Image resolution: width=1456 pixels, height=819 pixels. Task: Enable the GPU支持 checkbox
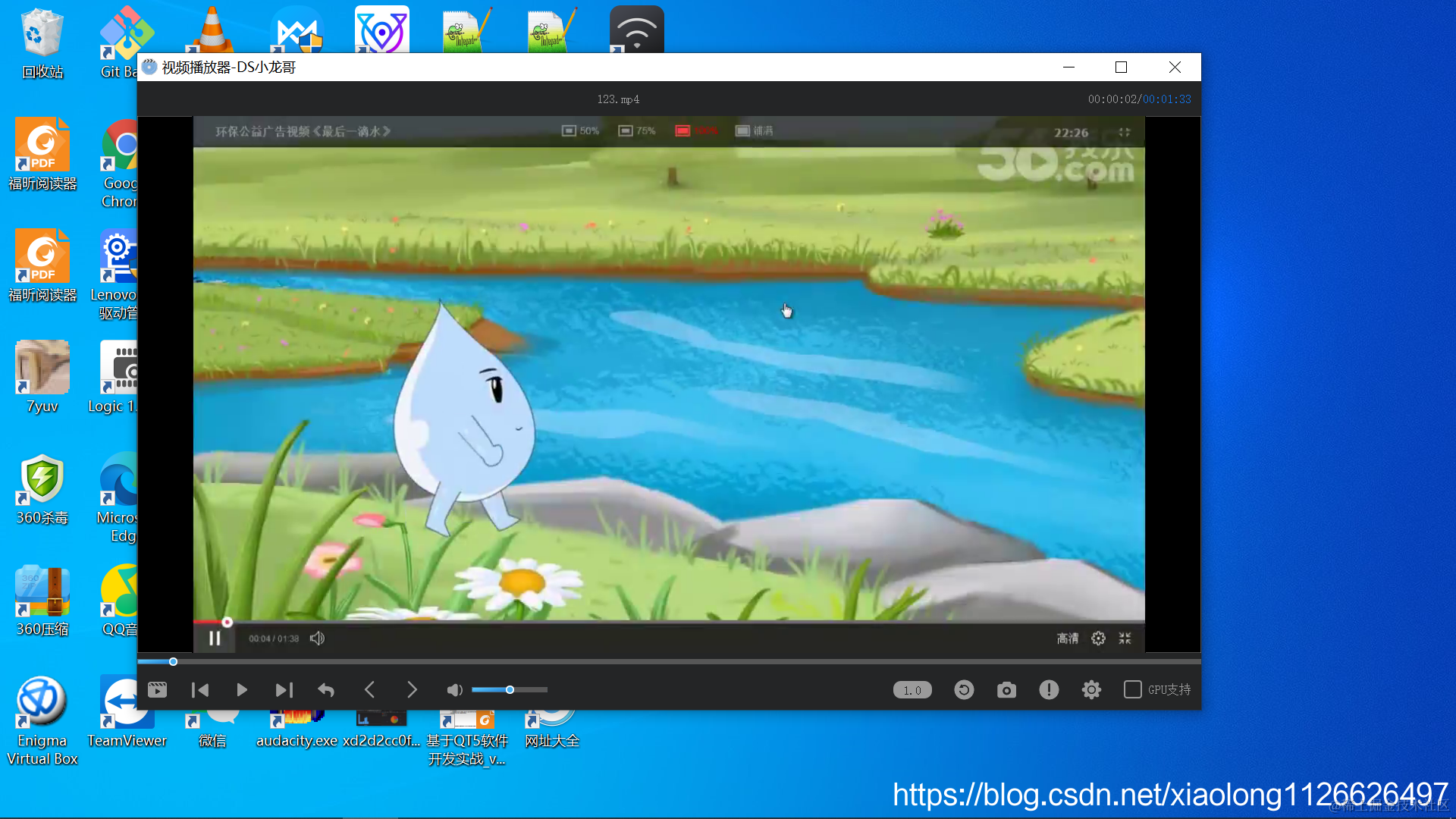pos(1132,689)
